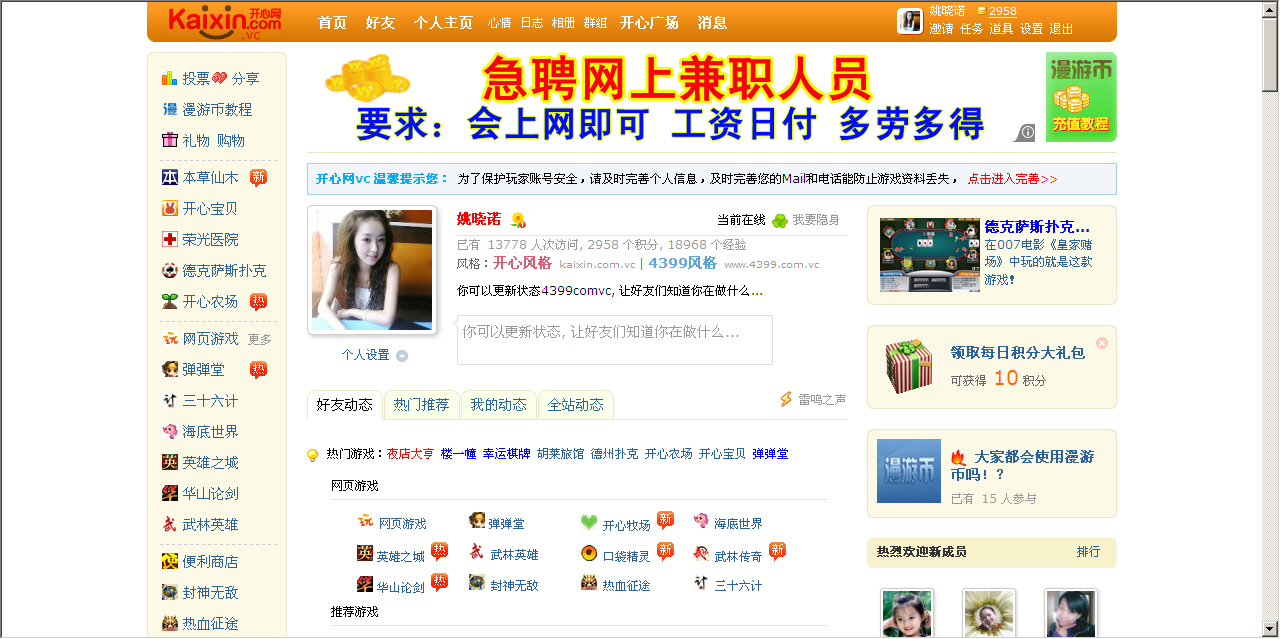Toggle invisible mode with 我要隐身

[x=816, y=220]
